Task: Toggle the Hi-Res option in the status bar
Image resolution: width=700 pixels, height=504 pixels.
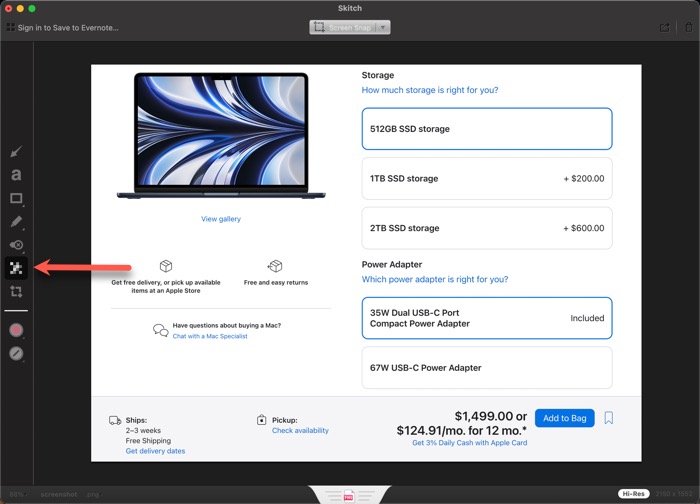Action: 632,494
